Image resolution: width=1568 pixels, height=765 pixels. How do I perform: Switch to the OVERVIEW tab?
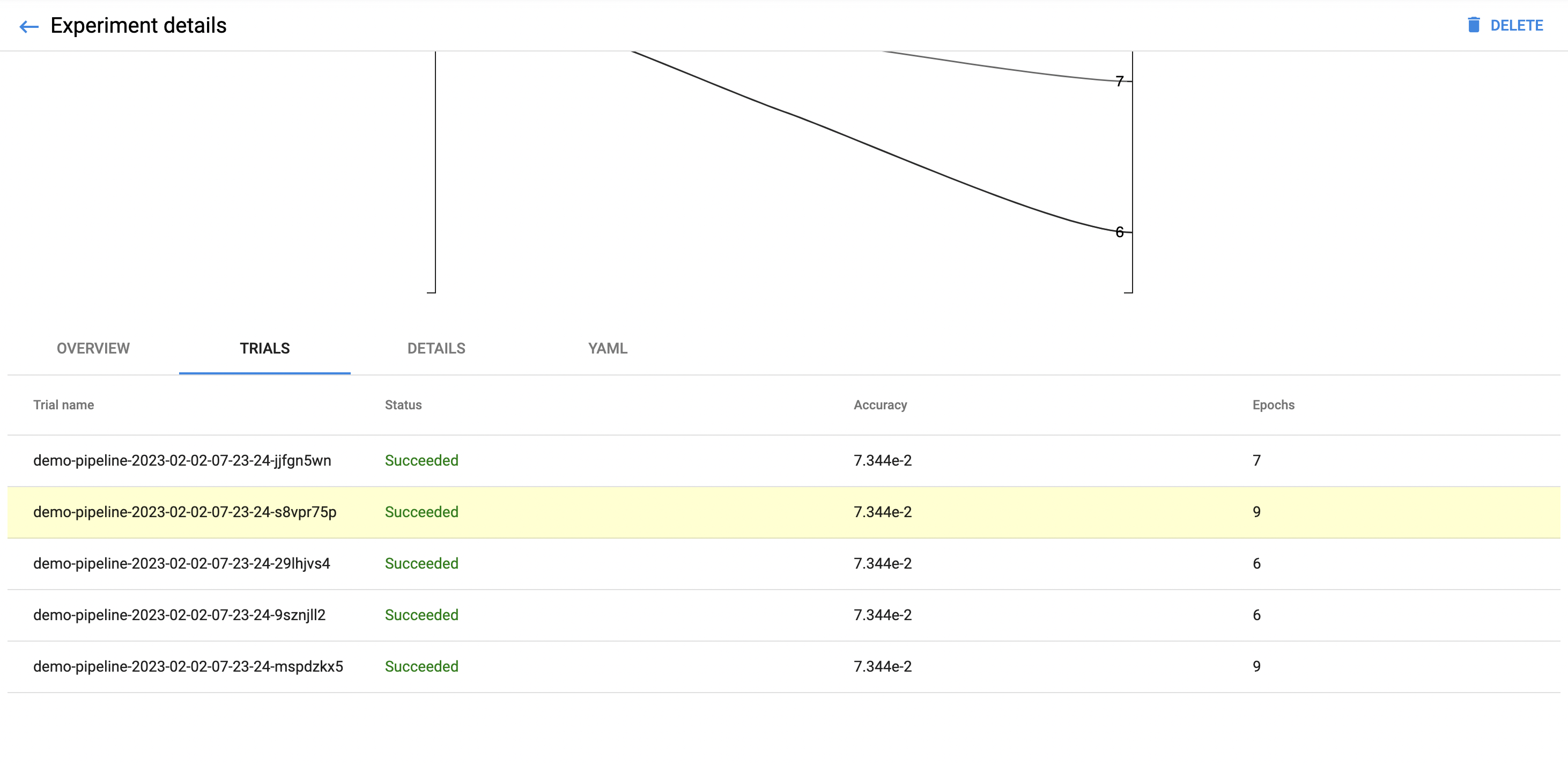point(93,348)
